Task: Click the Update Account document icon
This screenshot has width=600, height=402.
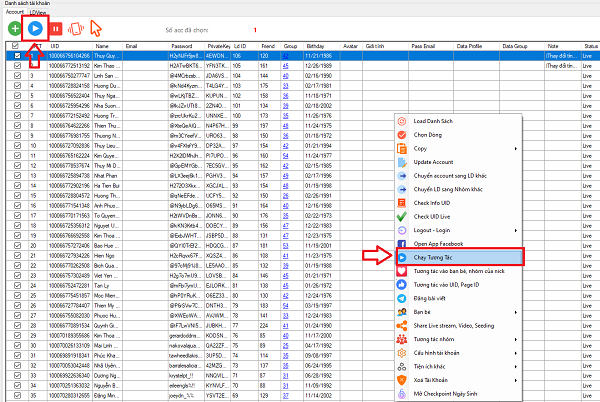Action: 401,162
